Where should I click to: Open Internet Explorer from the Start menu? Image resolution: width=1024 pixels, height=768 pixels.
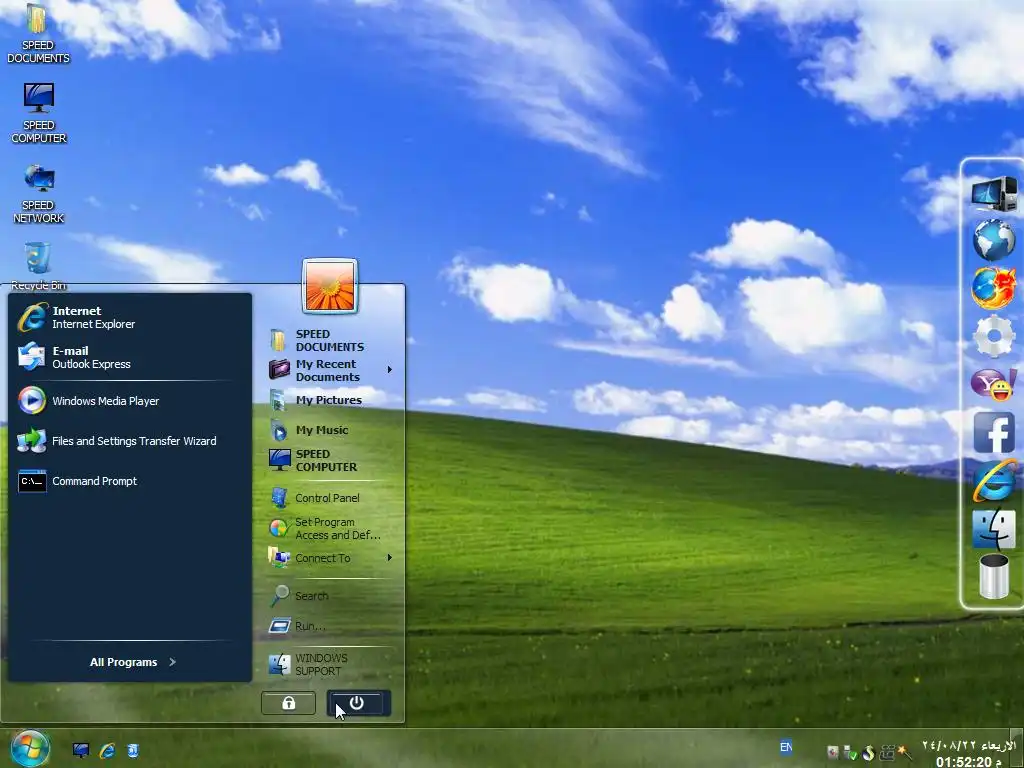point(129,317)
